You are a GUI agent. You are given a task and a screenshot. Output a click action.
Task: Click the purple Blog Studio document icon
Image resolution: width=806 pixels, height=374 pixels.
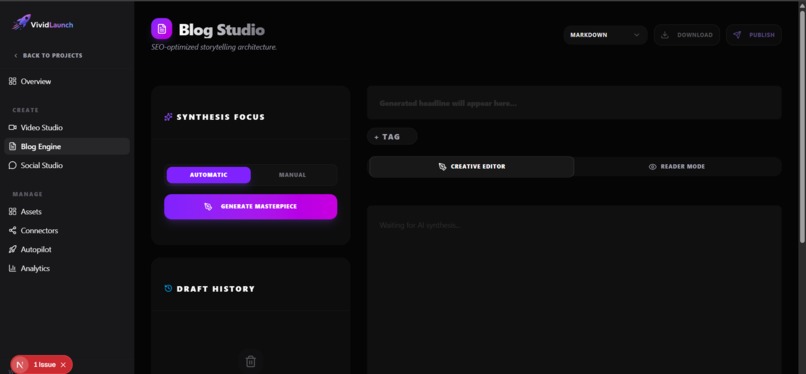click(161, 29)
